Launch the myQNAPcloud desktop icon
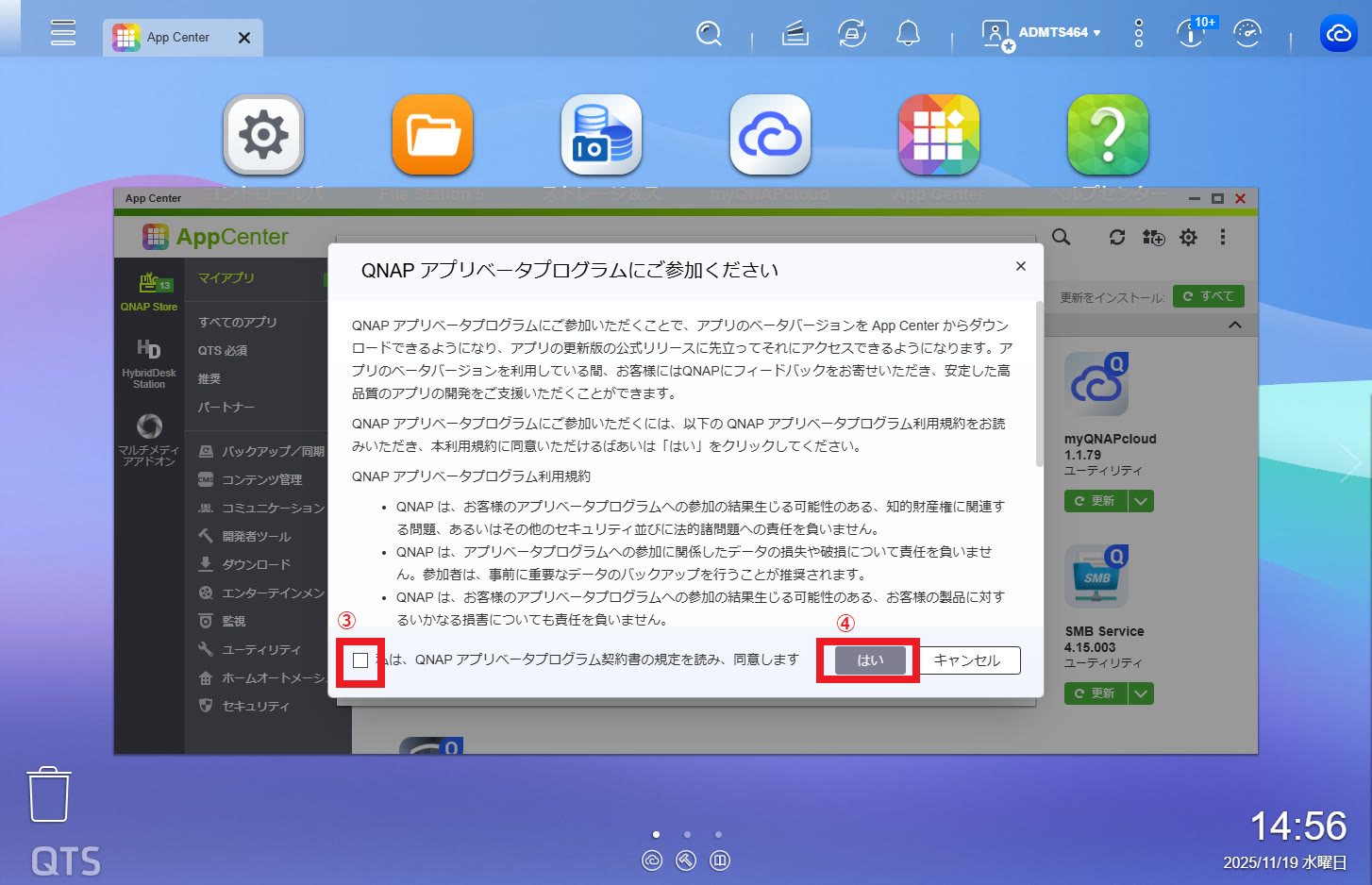This screenshot has height=885, width=1372. click(x=770, y=135)
